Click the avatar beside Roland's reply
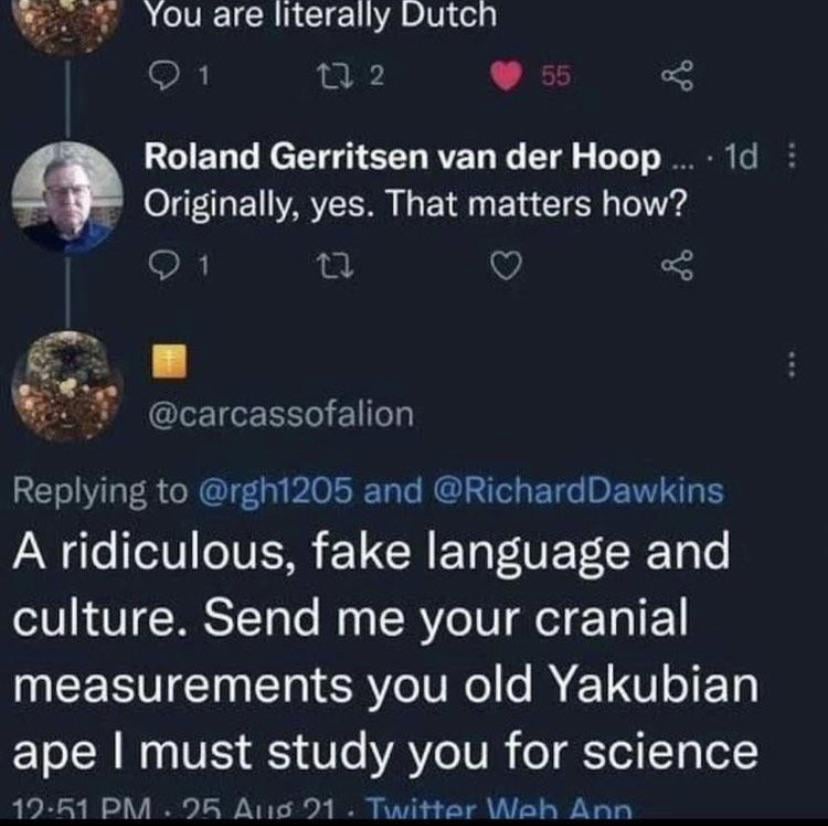 (x=67, y=197)
